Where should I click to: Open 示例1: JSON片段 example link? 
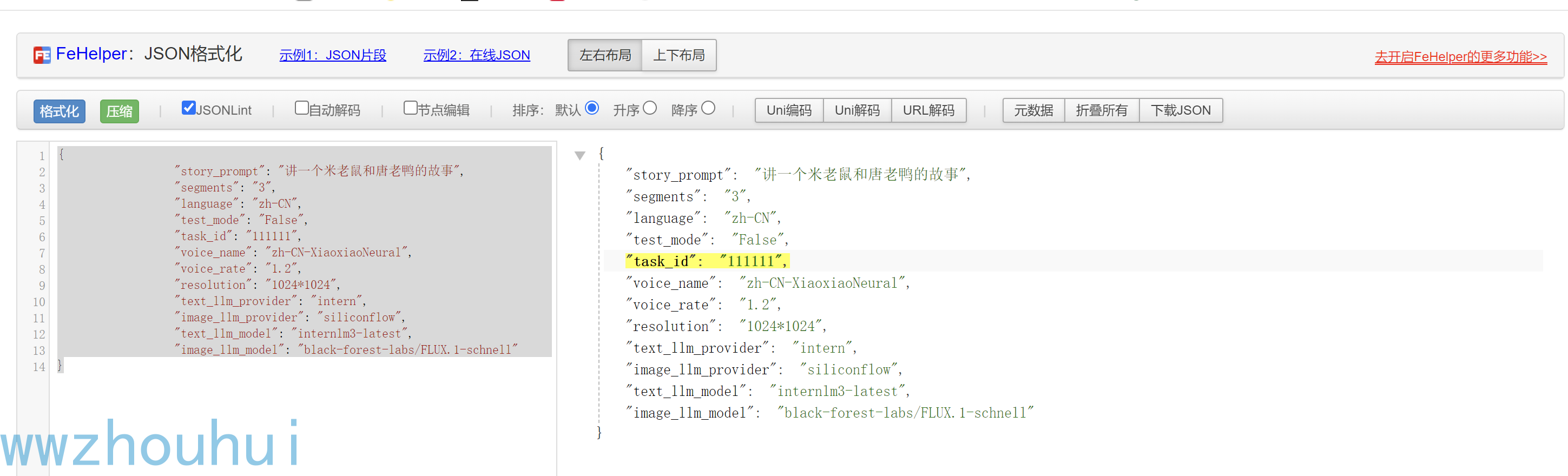click(x=332, y=55)
